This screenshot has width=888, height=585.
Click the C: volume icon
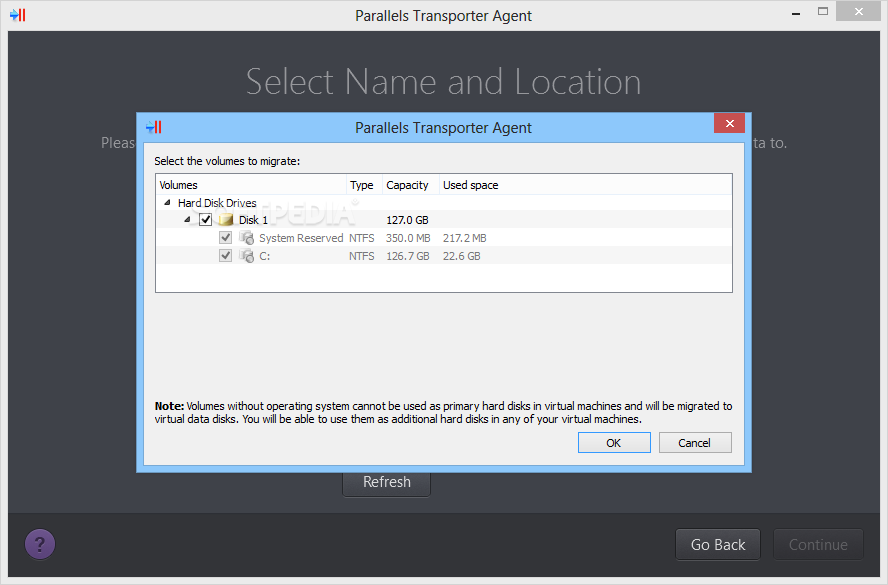tap(246, 256)
